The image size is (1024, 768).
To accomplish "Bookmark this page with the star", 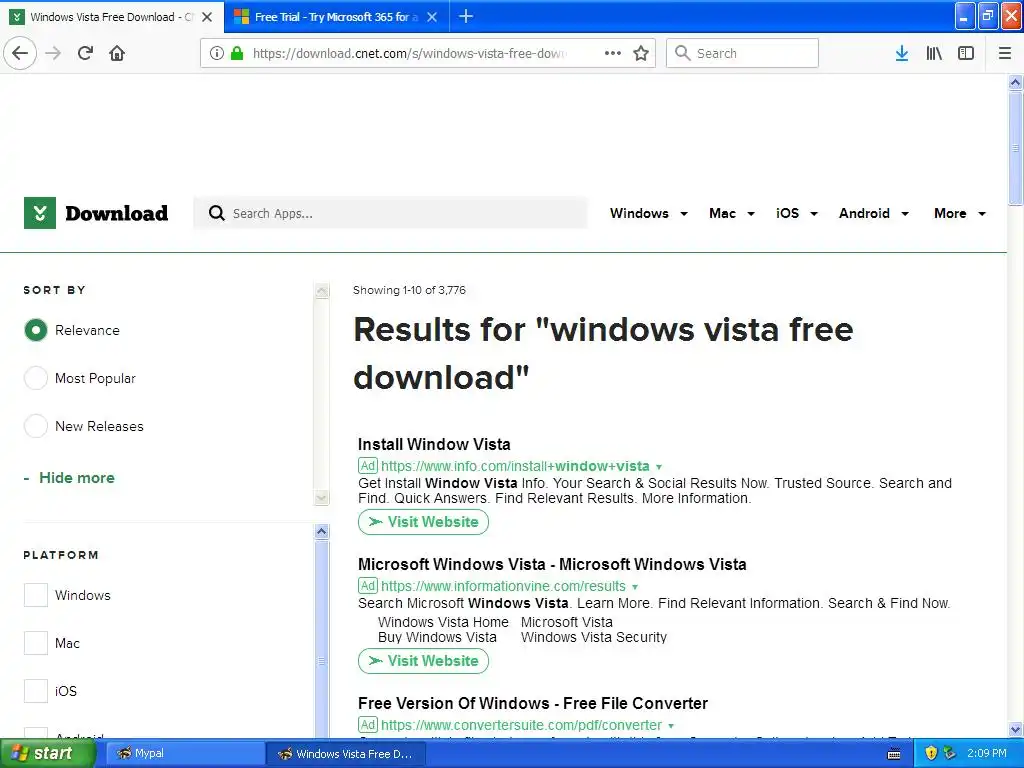I will click(641, 53).
